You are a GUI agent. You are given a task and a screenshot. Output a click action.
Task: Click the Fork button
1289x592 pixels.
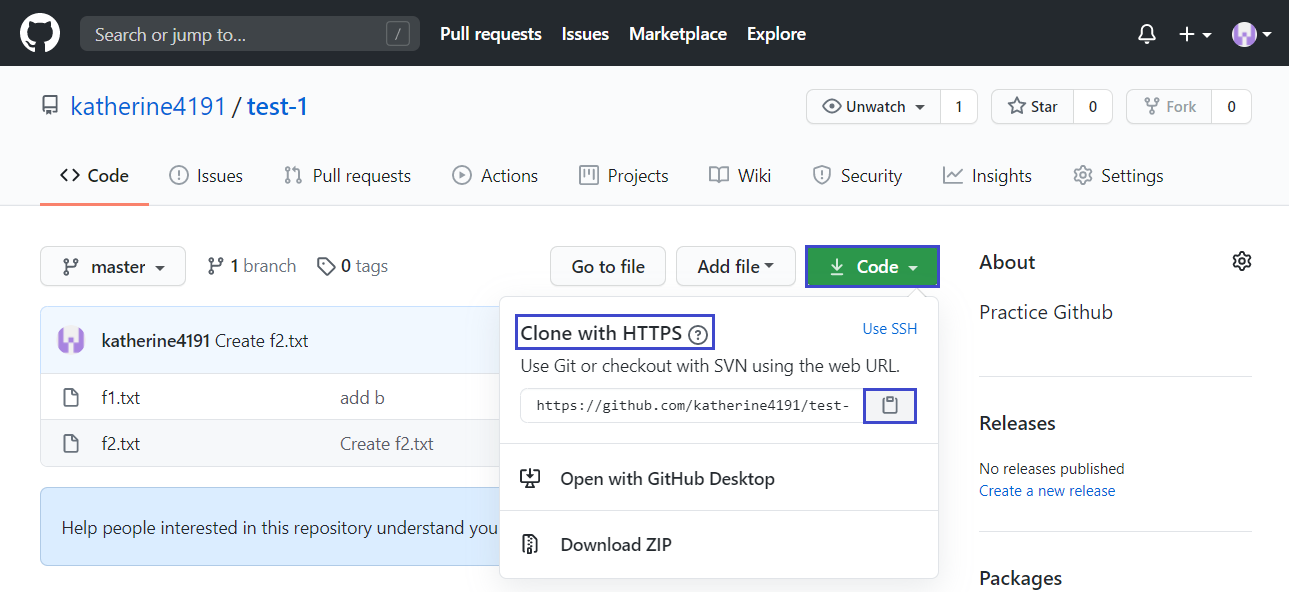1169,107
